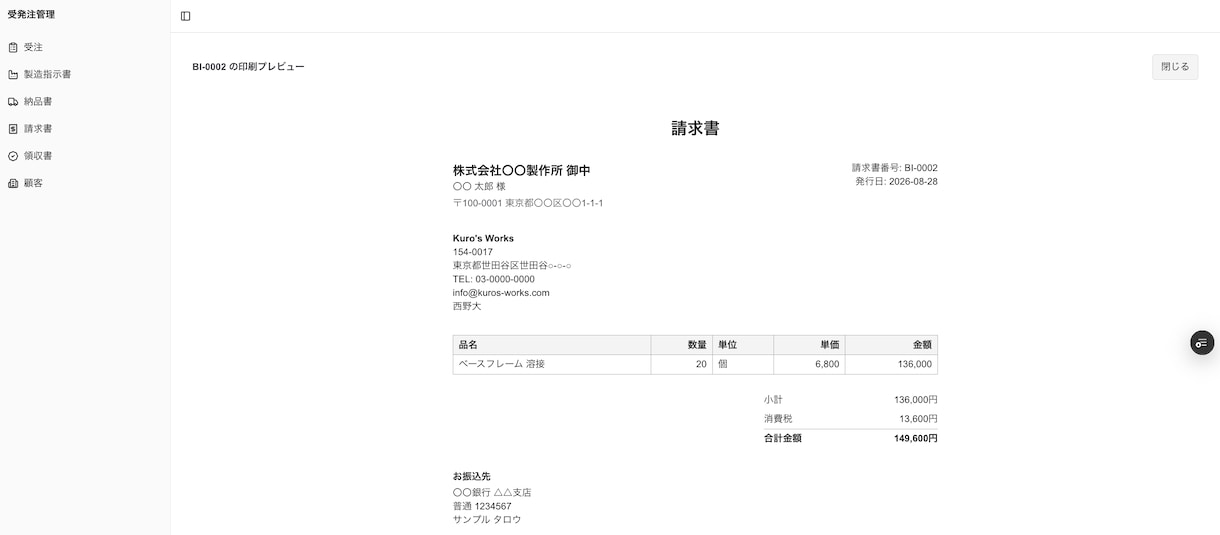The height and width of the screenshot is (535, 1220).
Task: Click the サンプル タロウ account holder
Action: pos(487,519)
